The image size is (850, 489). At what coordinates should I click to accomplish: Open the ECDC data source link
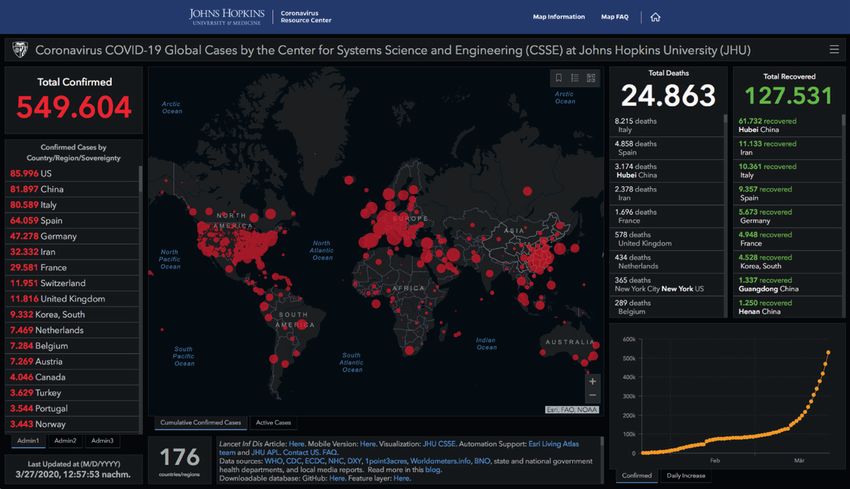tap(314, 461)
